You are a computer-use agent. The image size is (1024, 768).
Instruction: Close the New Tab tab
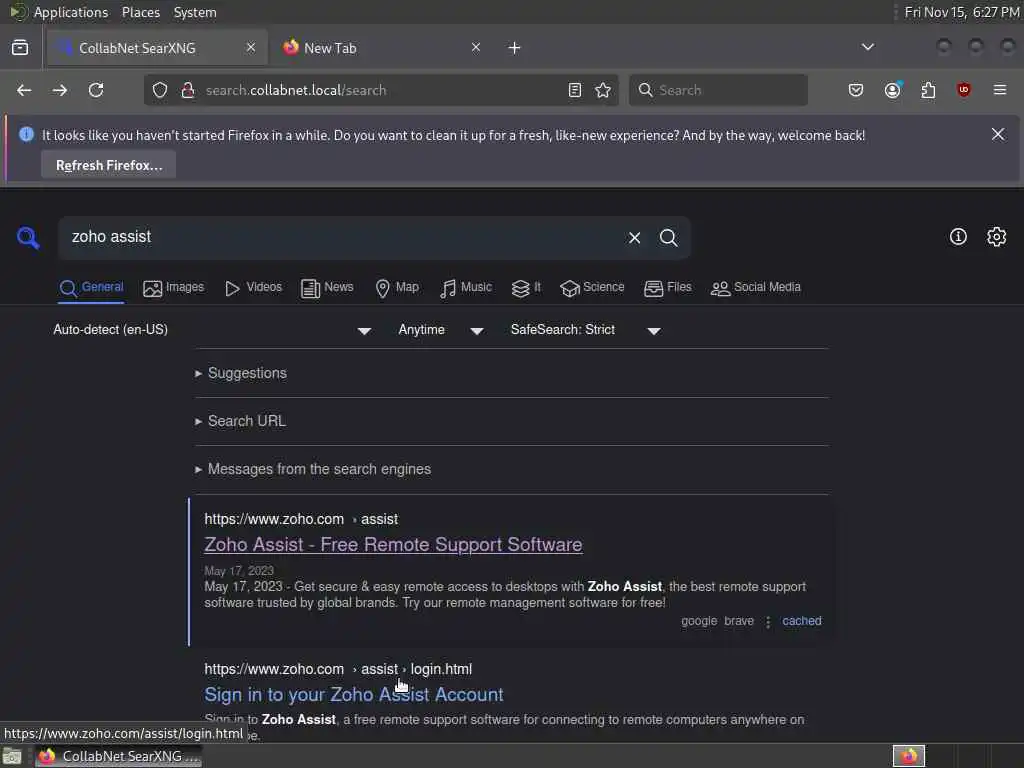(x=476, y=47)
